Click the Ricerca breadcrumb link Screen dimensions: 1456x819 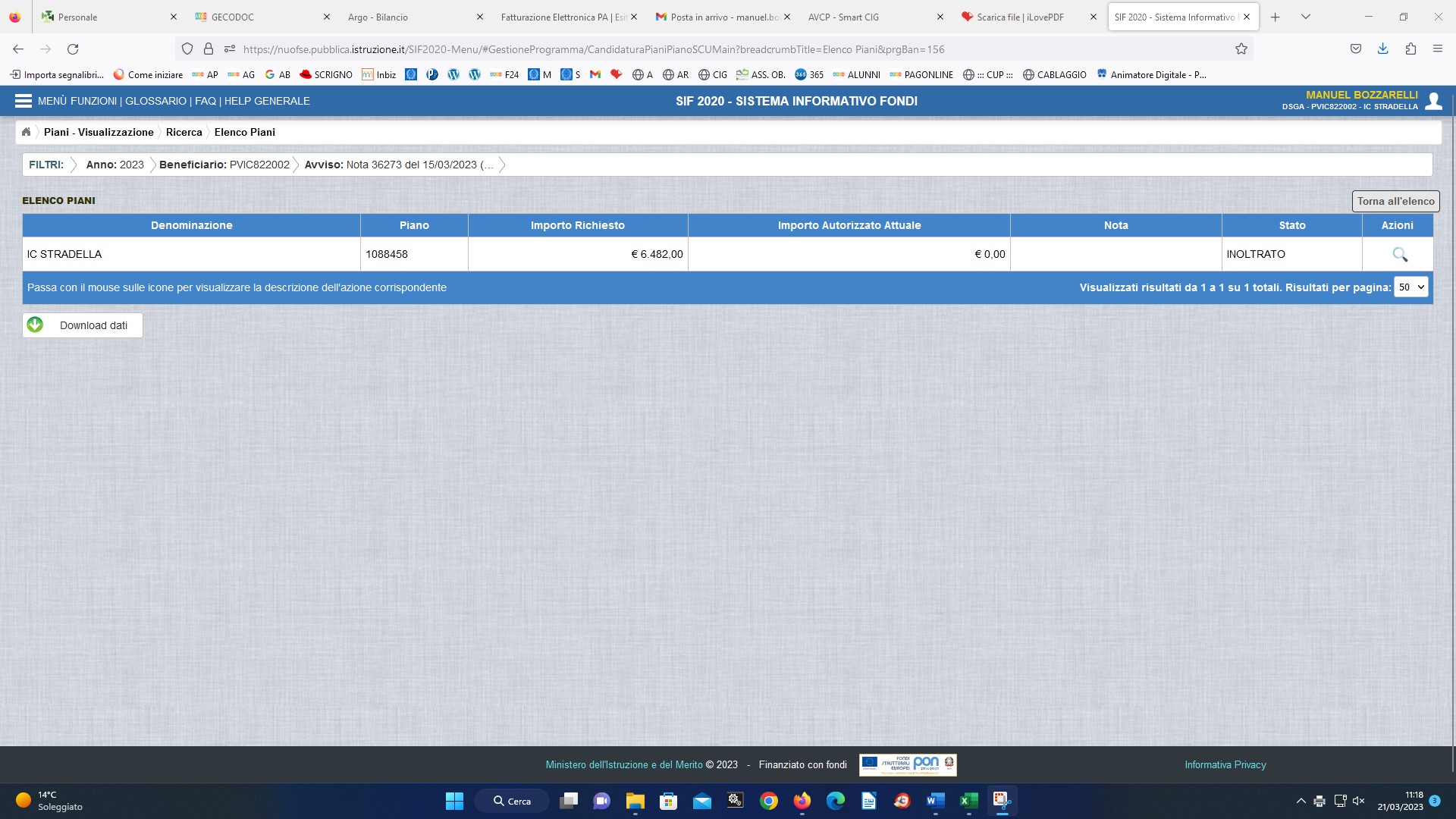coord(184,132)
